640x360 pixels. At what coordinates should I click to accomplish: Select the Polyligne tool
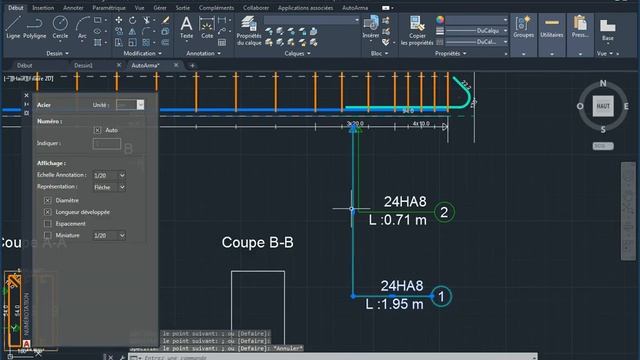pyautogui.click(x=35, y=27)
